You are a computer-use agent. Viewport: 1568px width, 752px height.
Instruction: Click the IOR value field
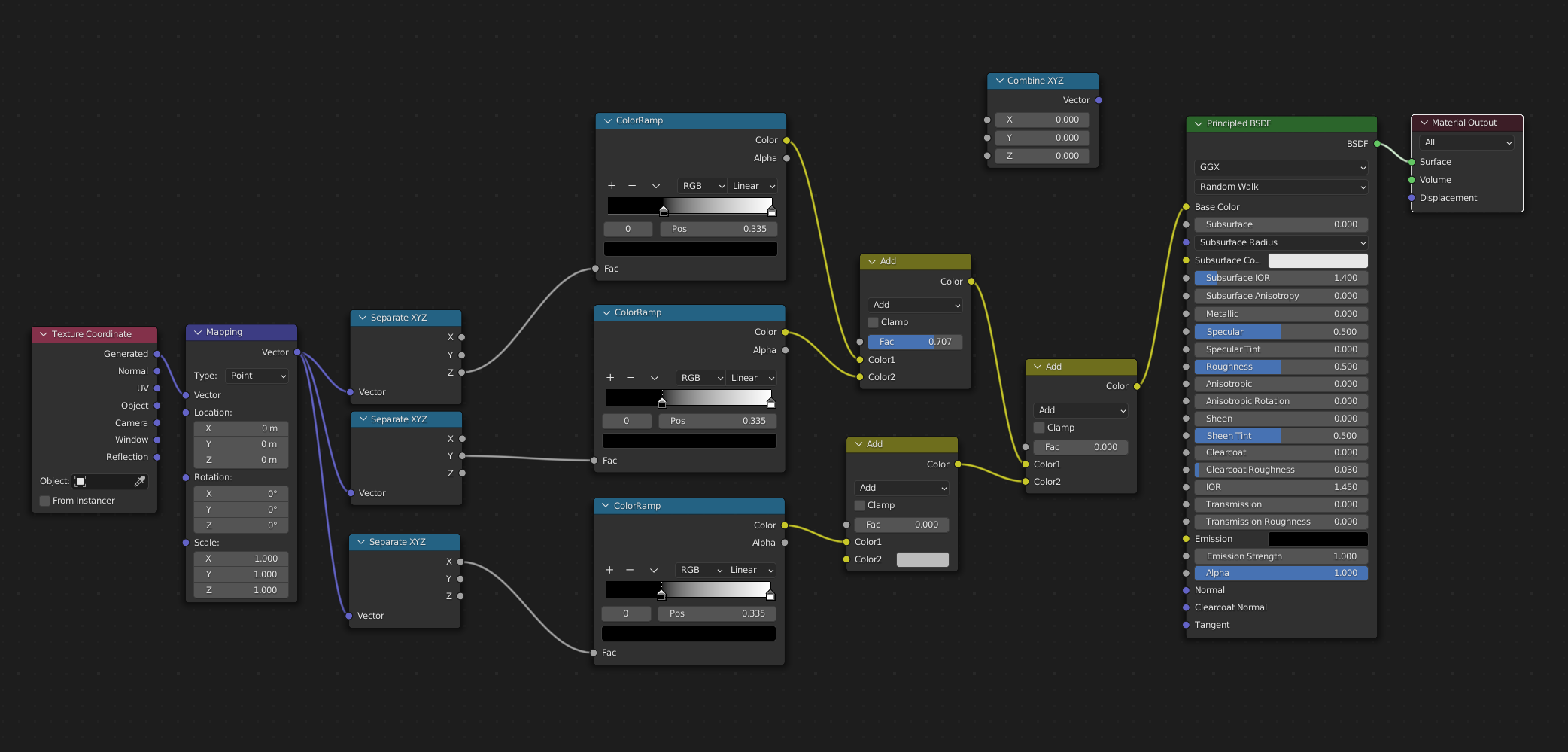pyautogui.click(x=1281, y=487)
